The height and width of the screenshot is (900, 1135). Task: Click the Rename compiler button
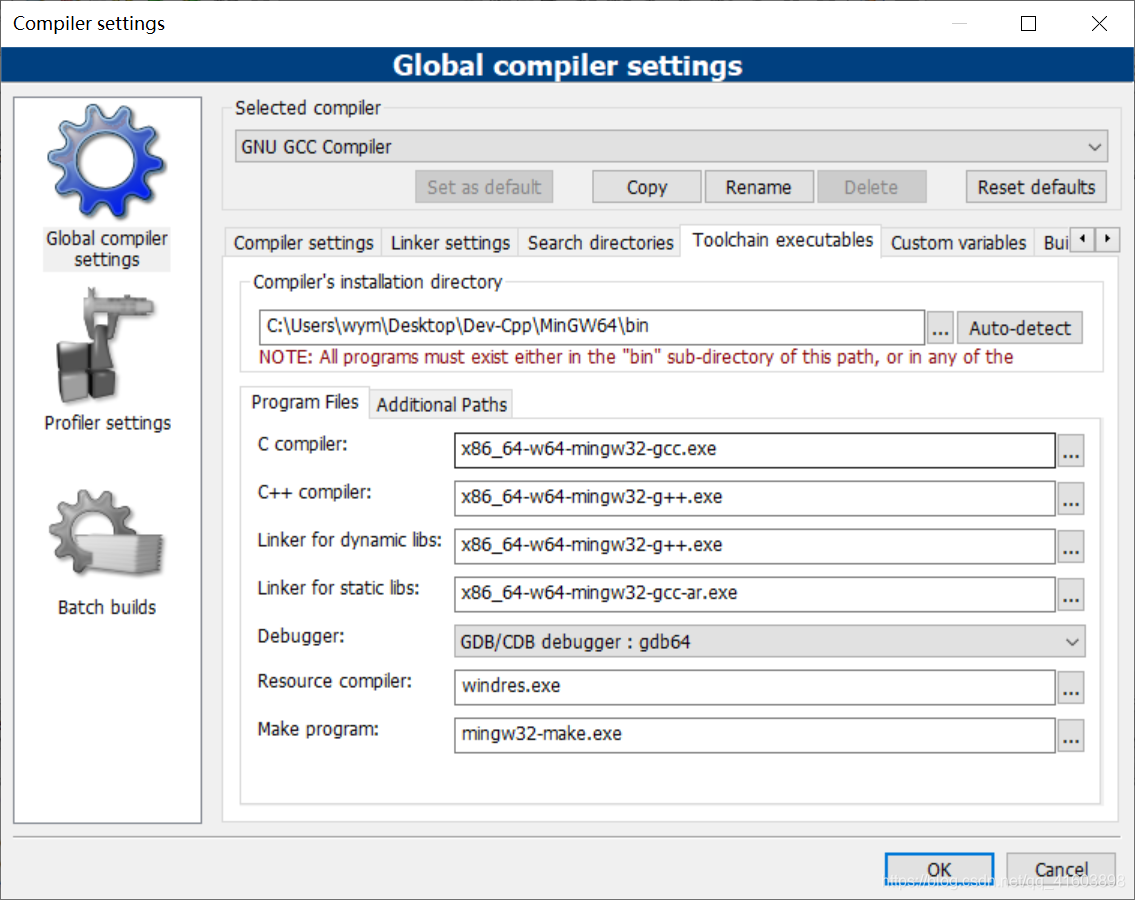tap(759, 188)
